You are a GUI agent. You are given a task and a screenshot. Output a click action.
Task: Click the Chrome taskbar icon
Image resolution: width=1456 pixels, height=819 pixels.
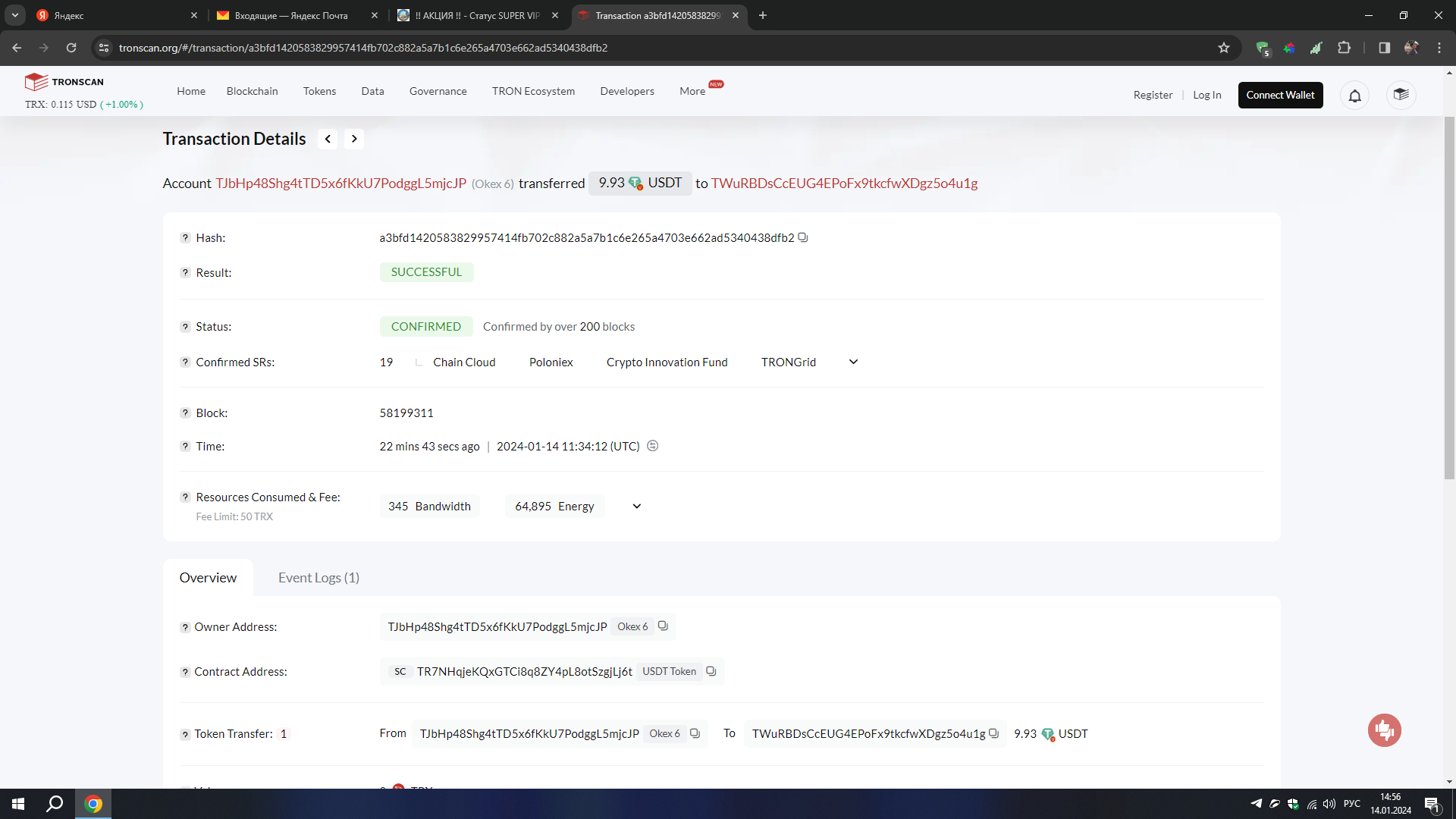(93, 804)
